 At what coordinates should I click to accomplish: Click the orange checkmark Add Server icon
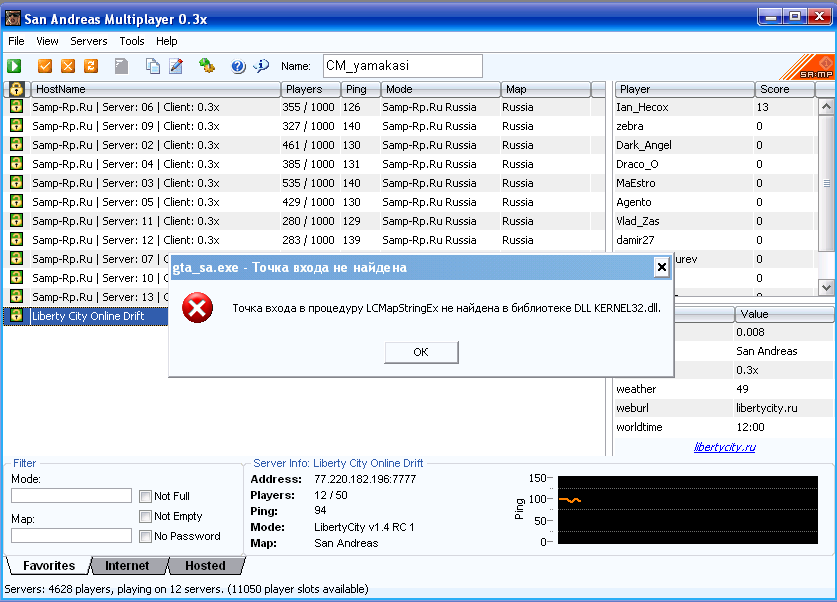pyautogui.click(x=45, y=66)
